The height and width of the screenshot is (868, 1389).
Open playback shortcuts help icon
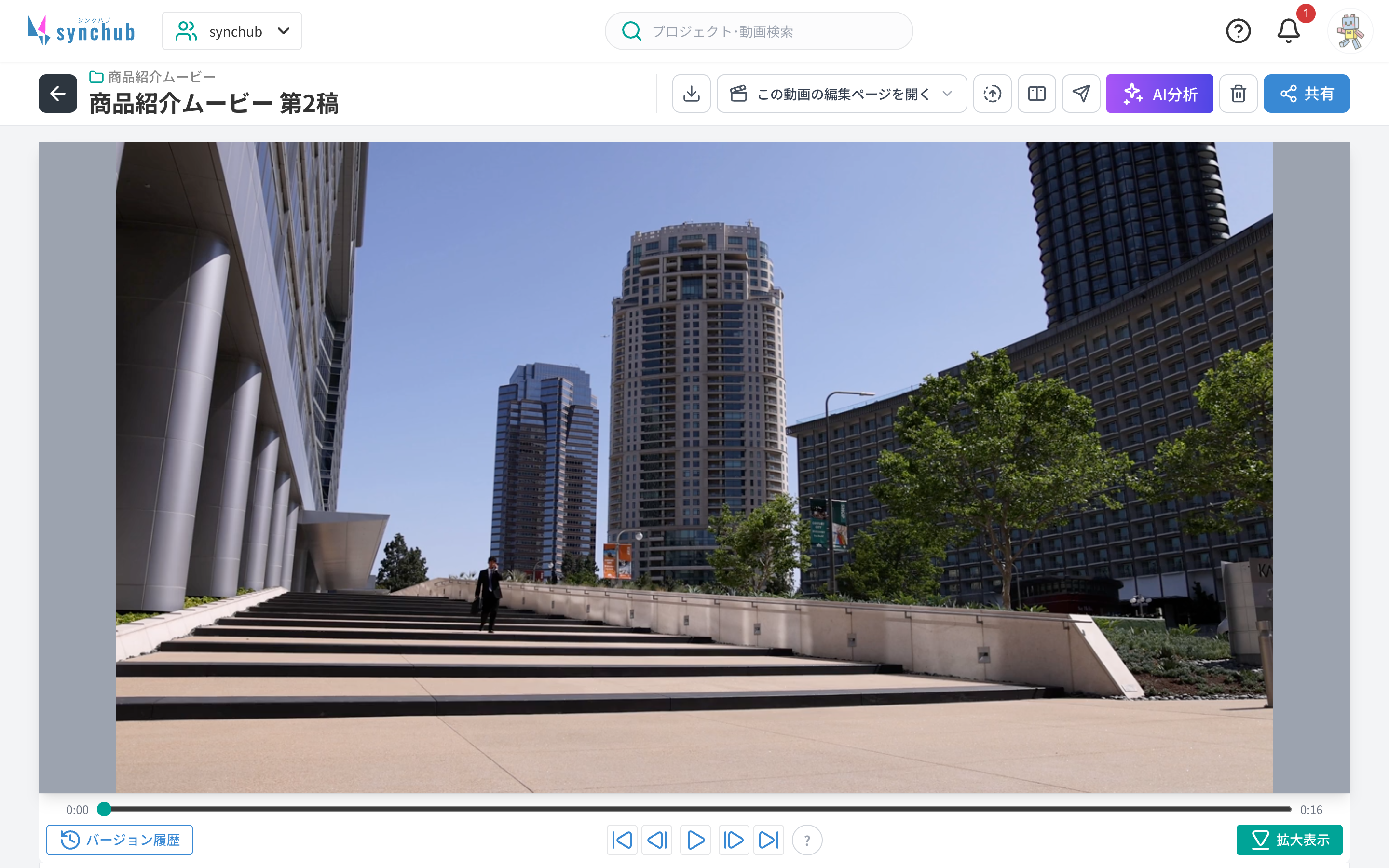(x=807, y=841)
